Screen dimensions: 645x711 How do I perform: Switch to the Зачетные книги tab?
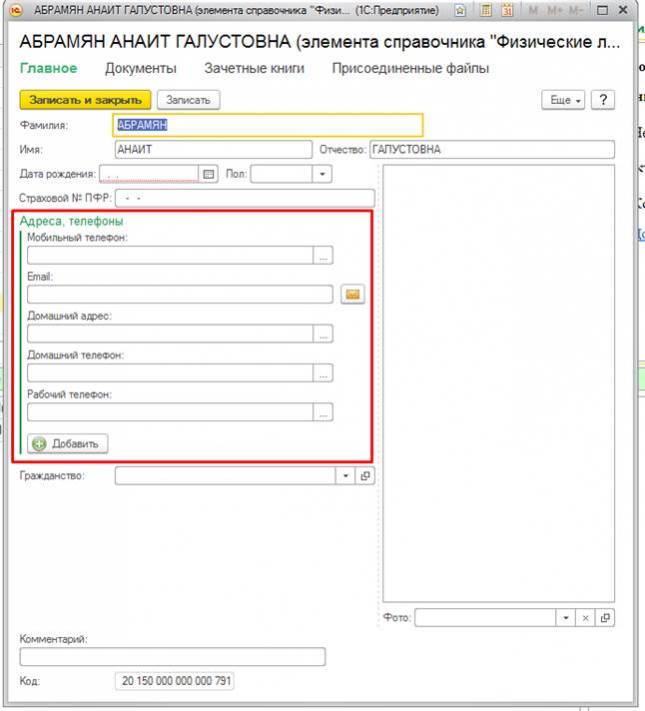[254, 69]
